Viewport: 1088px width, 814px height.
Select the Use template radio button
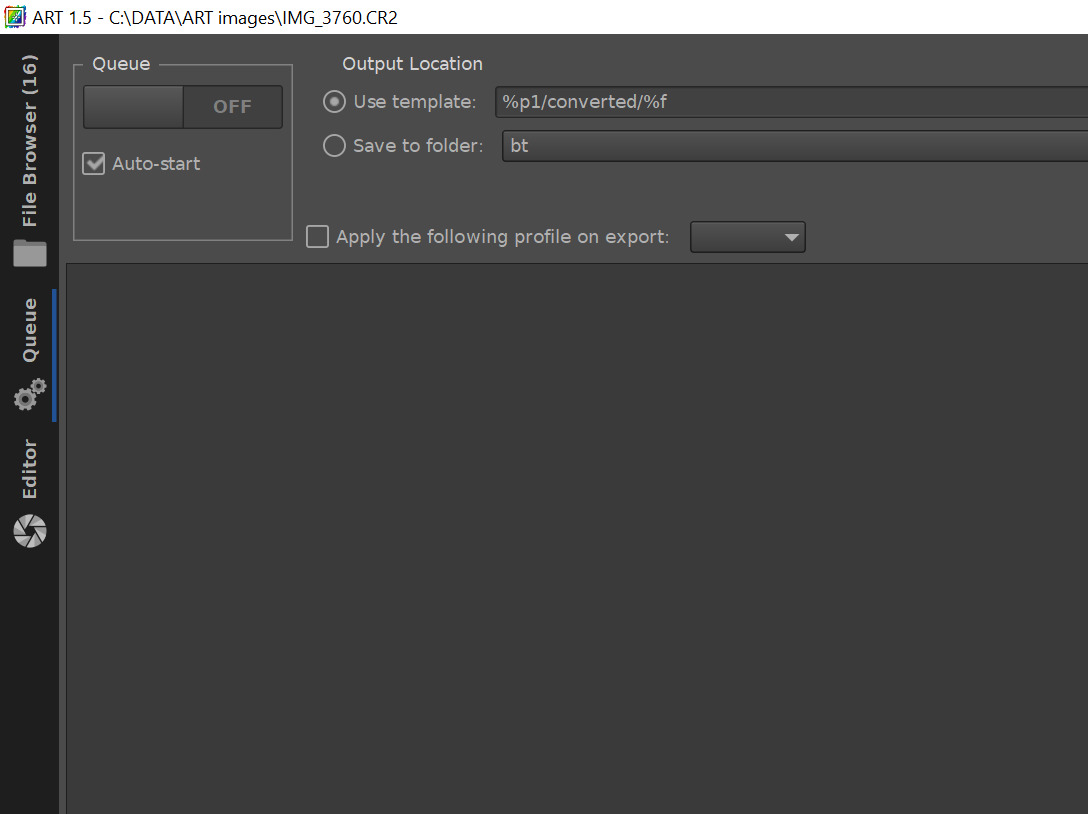point(334,102)
